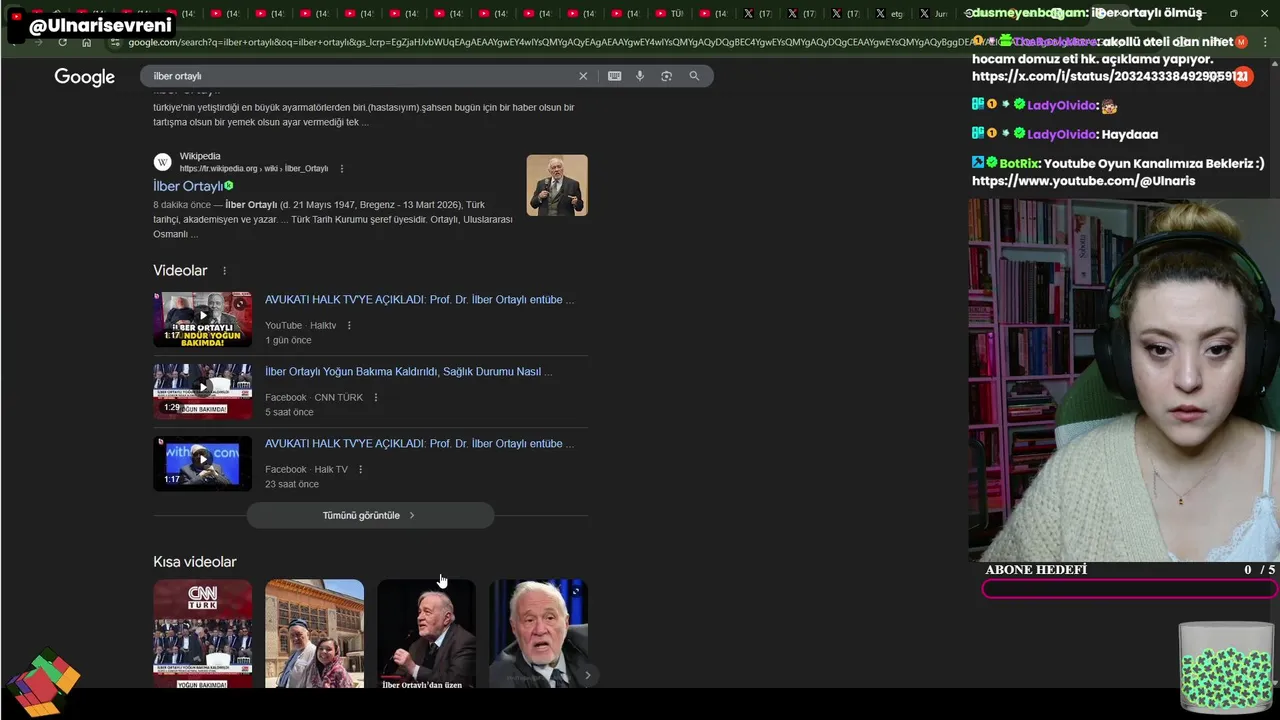
Task: Click the 'ABONE HEDEFİ' label
Action: click(x=1036, y=570)
